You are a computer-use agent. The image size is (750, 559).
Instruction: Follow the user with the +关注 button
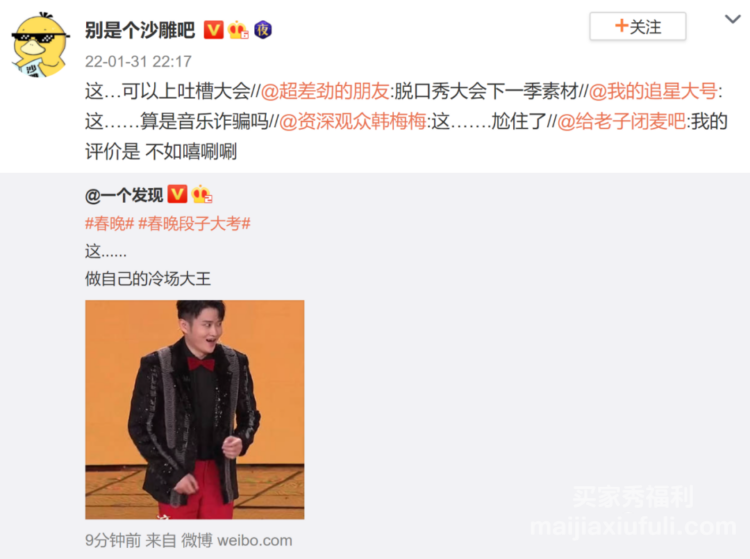tap(638, 26)
